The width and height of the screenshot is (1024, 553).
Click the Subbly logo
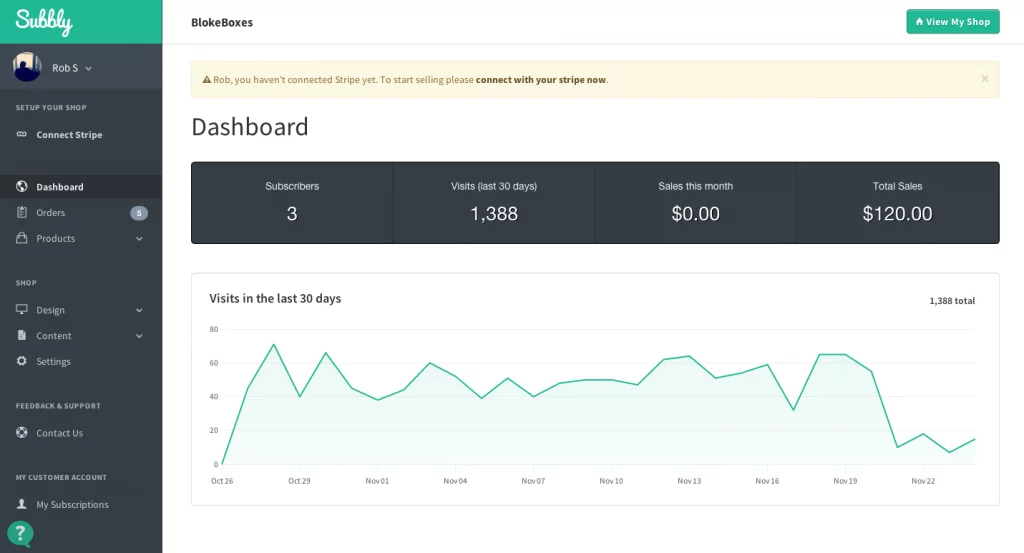[44, 21]
